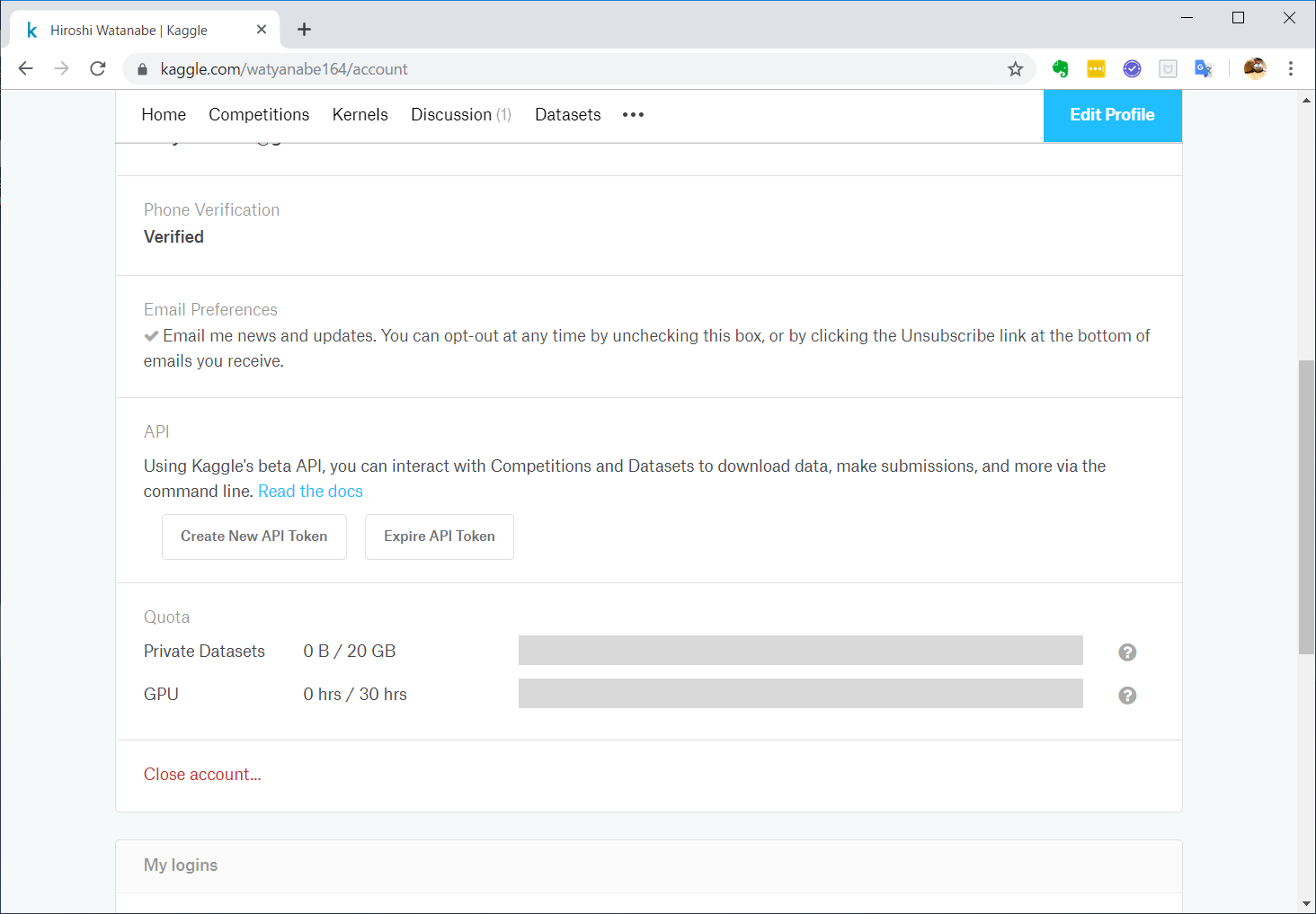
Task: Click Close account link
Action: pyautogui.click(x=201, y=774)
